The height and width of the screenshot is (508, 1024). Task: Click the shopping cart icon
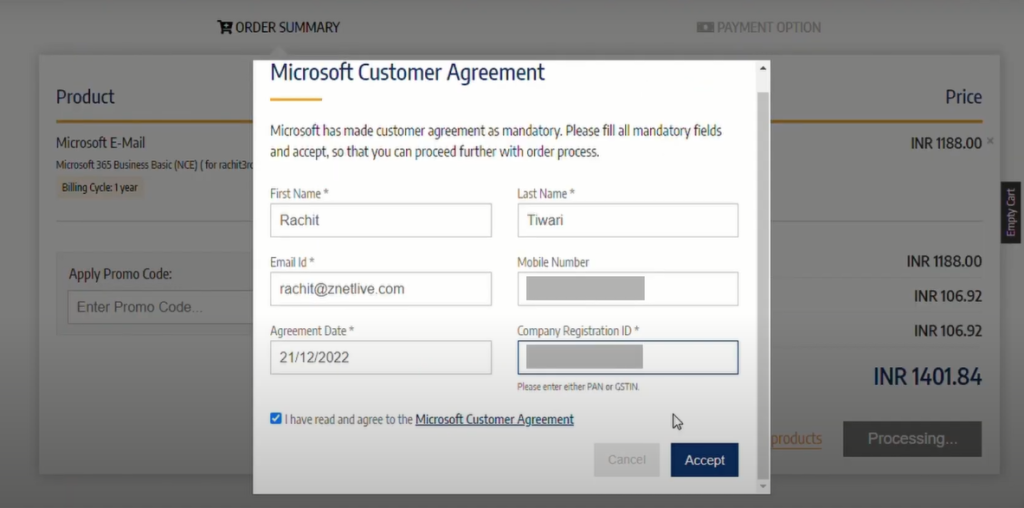225,27
